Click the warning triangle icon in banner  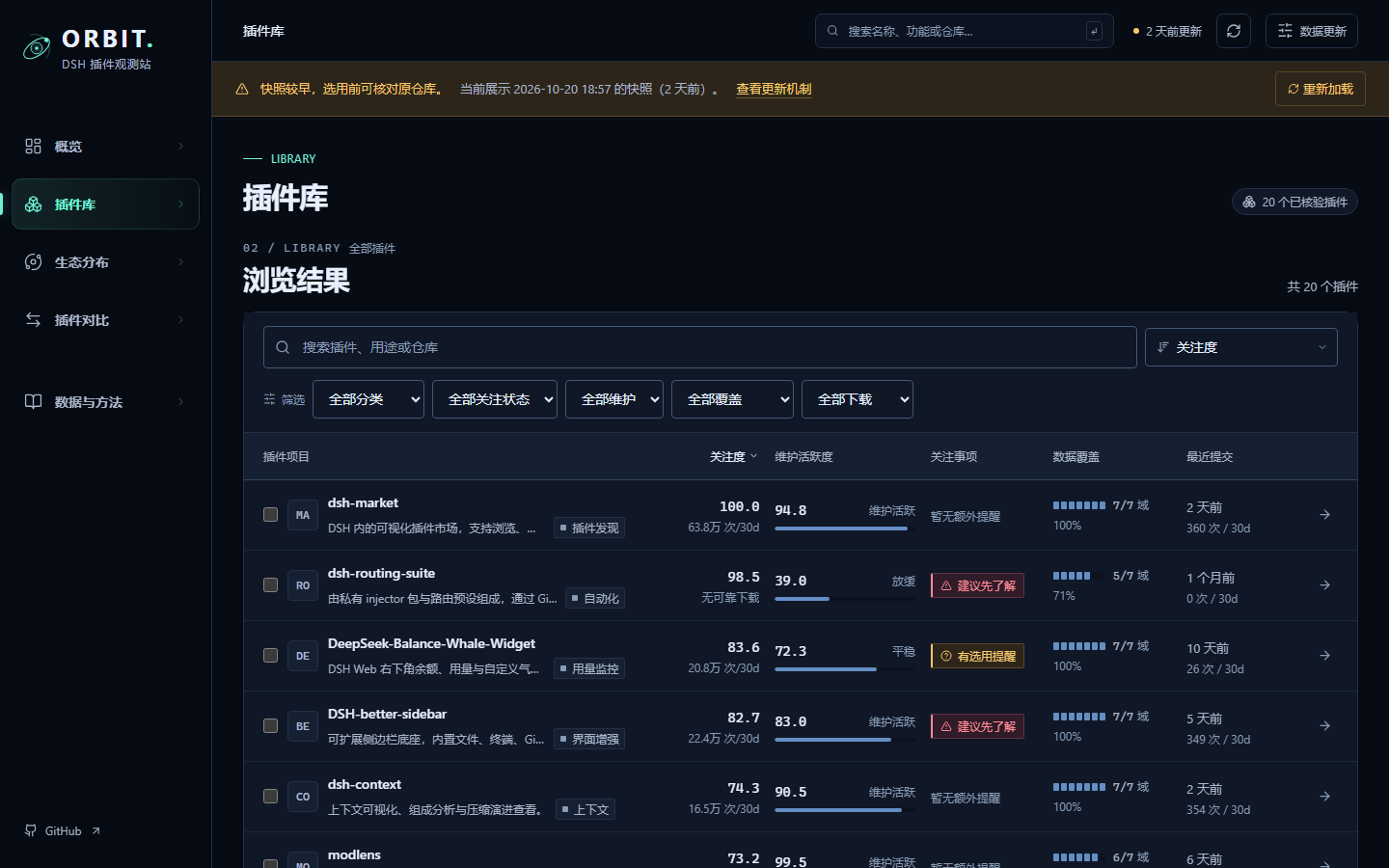pyautogui.click(x=242, y=89)
